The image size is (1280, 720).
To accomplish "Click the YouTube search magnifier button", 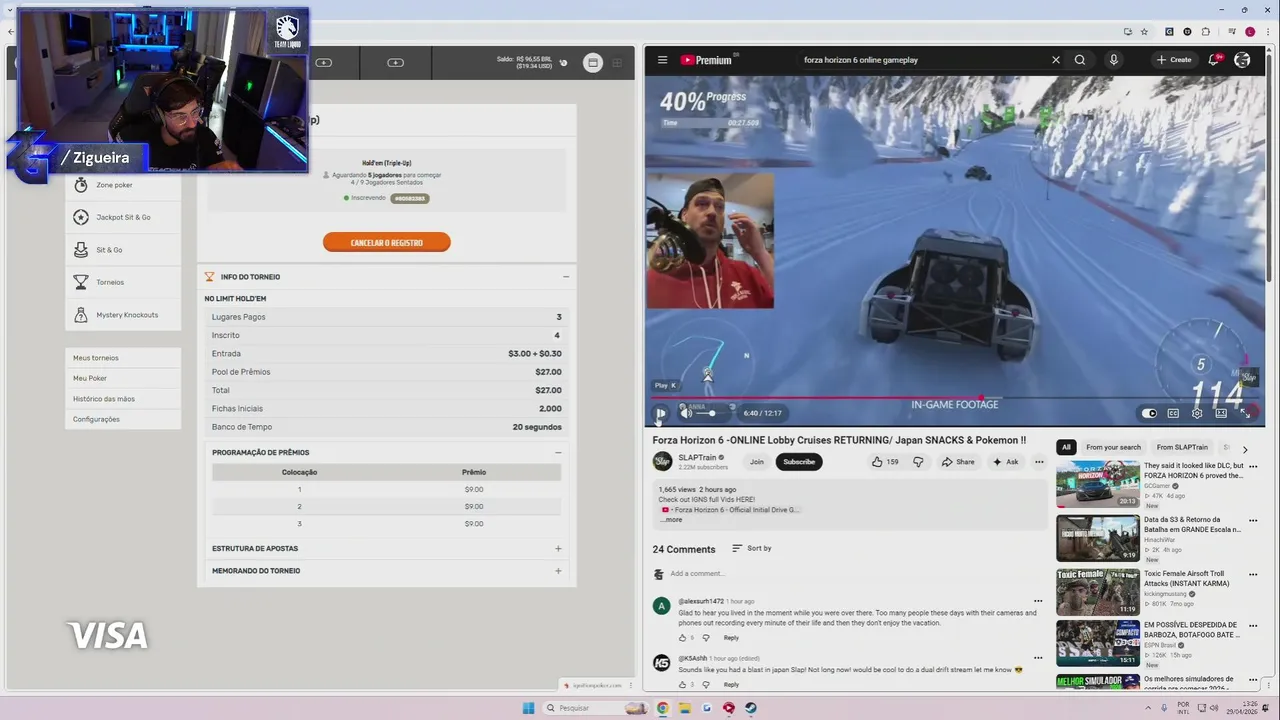I will pos(1080,60).
